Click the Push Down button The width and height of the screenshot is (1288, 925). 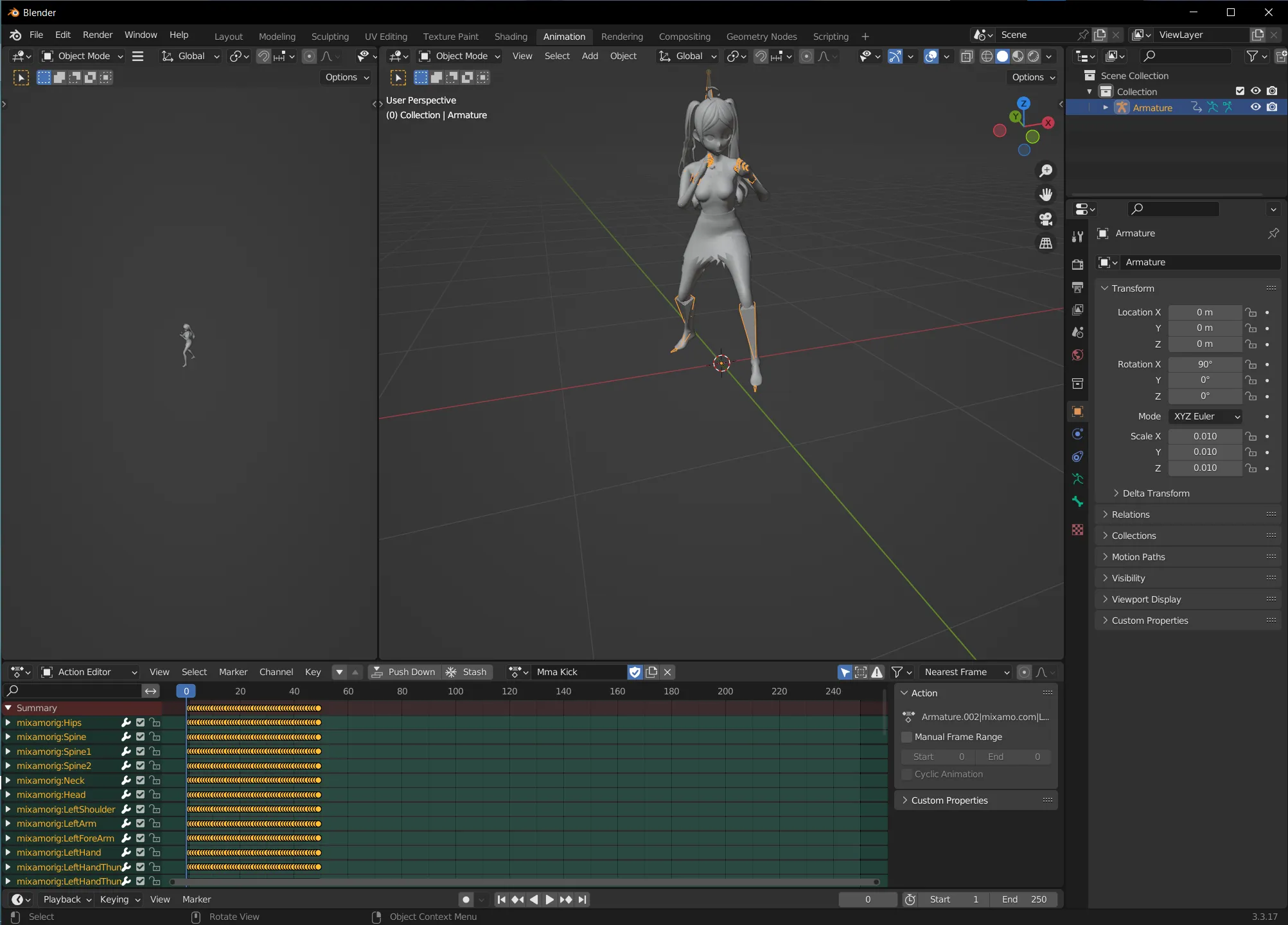click(404, 672)
